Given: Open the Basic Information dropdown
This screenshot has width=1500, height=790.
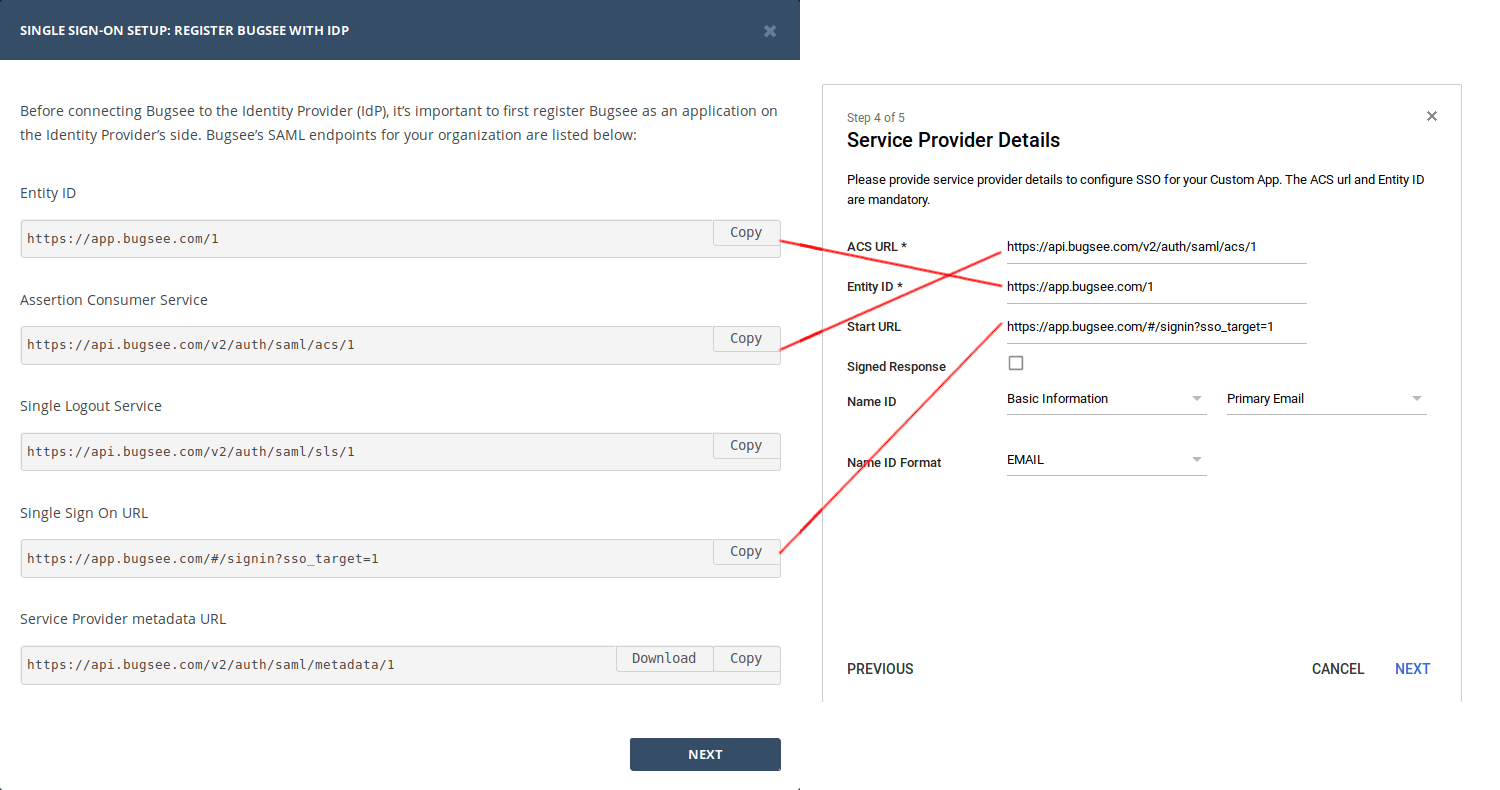Looking at the screenshot, I should tap(1105, 399).
